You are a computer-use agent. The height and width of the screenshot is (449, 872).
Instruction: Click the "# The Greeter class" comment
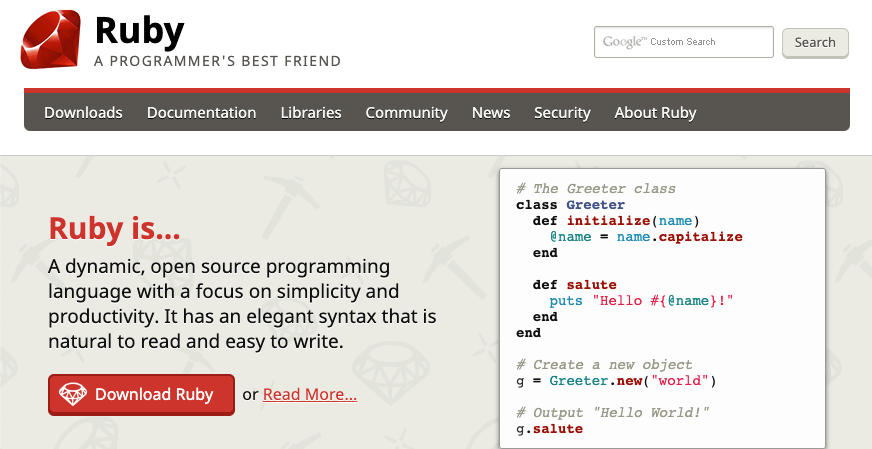pyautogui.click(x=596, y=189)
